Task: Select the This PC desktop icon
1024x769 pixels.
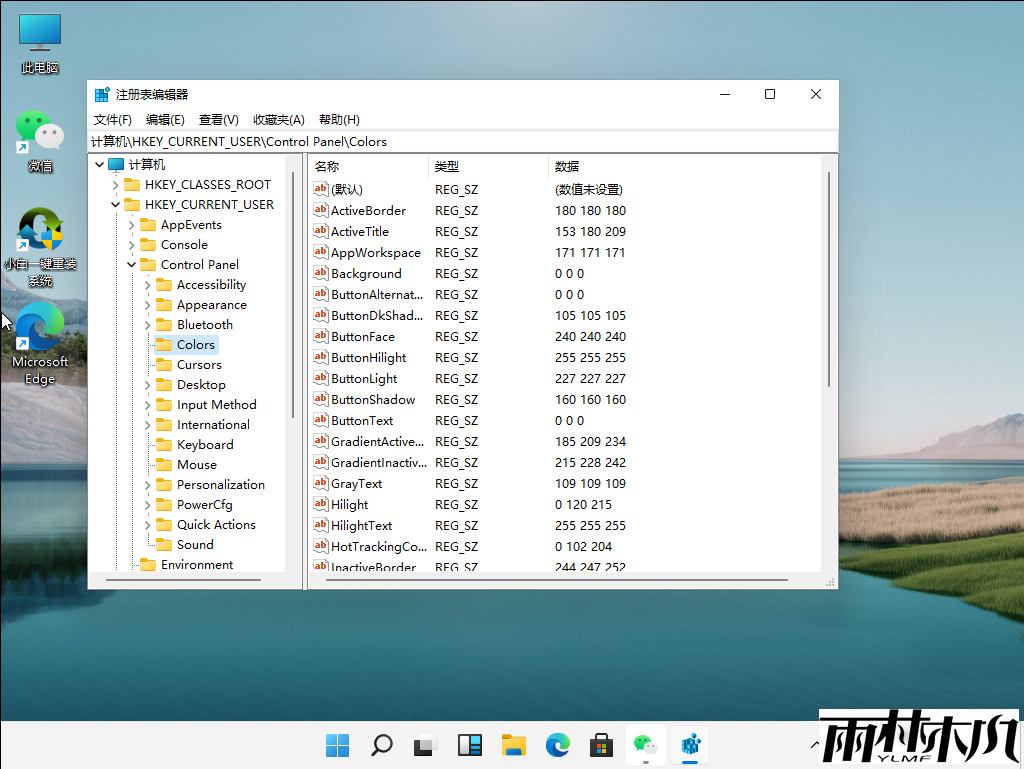Action: coord(39,35)
